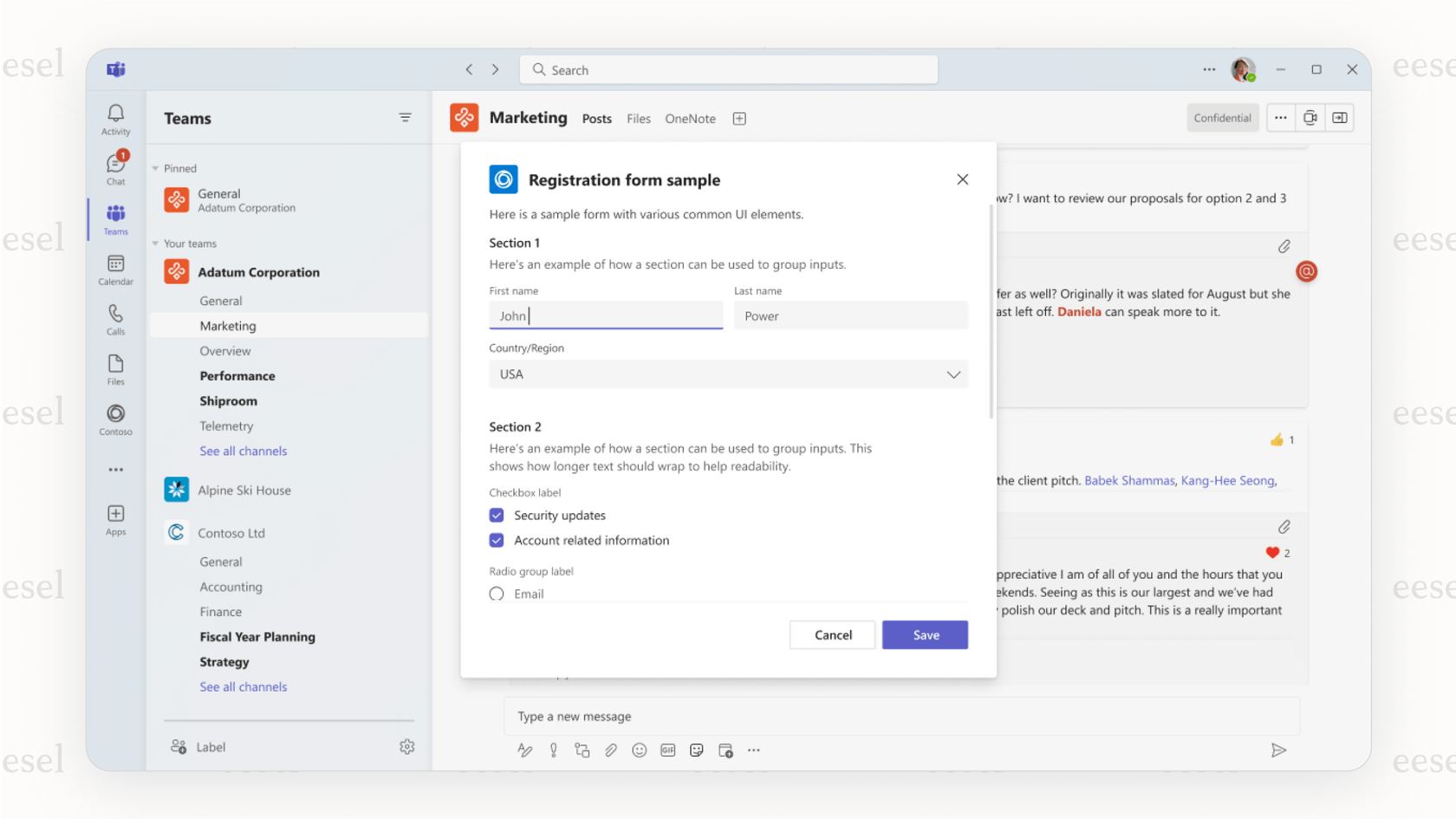1456x819 pixels.
Task: Open the Calendar from the left rail
Action: point(115,269)
